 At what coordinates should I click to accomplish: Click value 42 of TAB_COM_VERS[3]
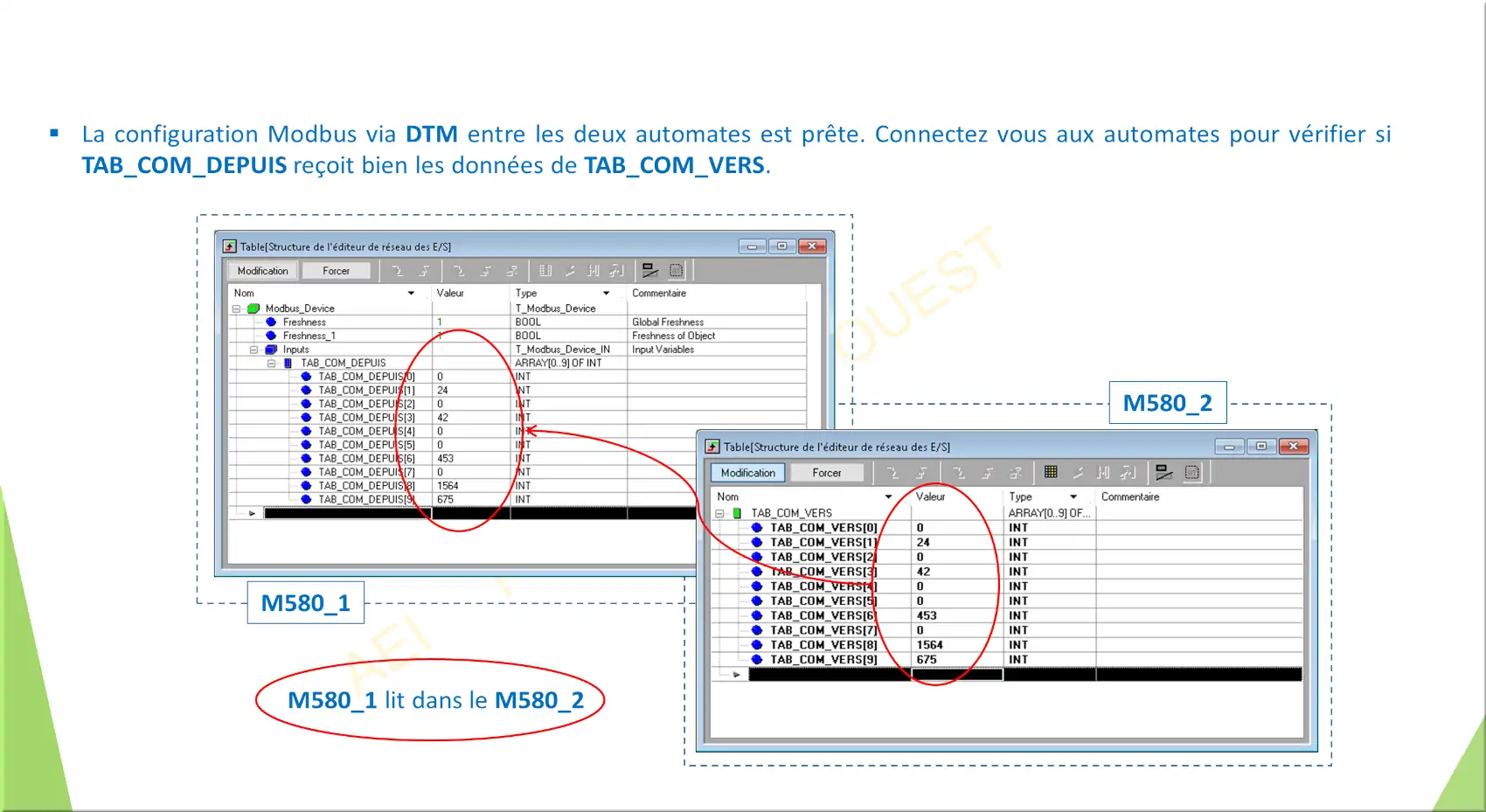click(923, 572)
